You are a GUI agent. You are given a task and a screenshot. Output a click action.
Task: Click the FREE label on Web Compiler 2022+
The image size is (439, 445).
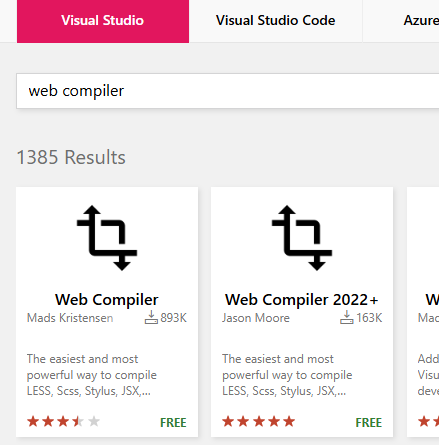click(369, 423)
